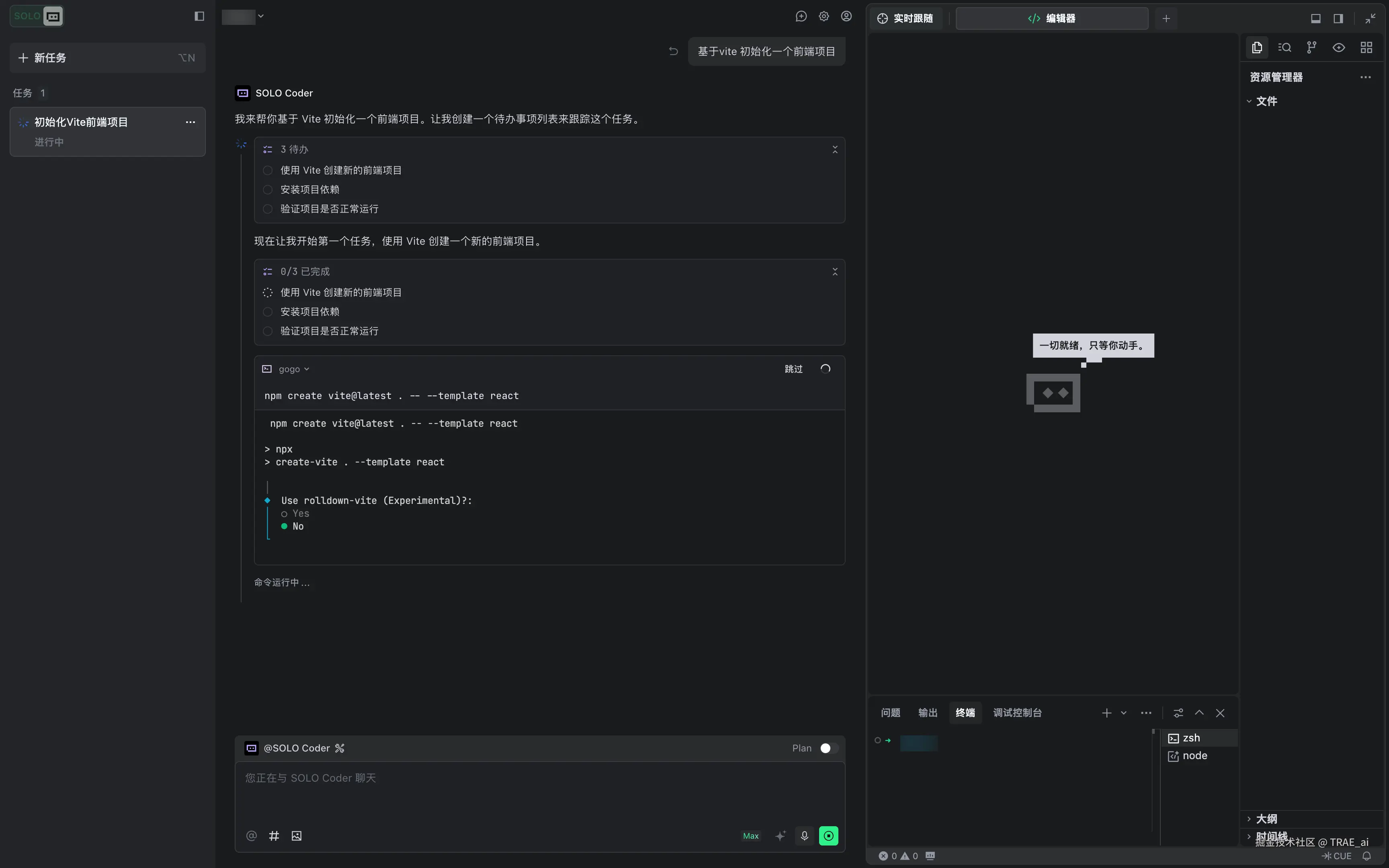Click the microphone voice input icon

pyautogui.click(x=804, y=836)
